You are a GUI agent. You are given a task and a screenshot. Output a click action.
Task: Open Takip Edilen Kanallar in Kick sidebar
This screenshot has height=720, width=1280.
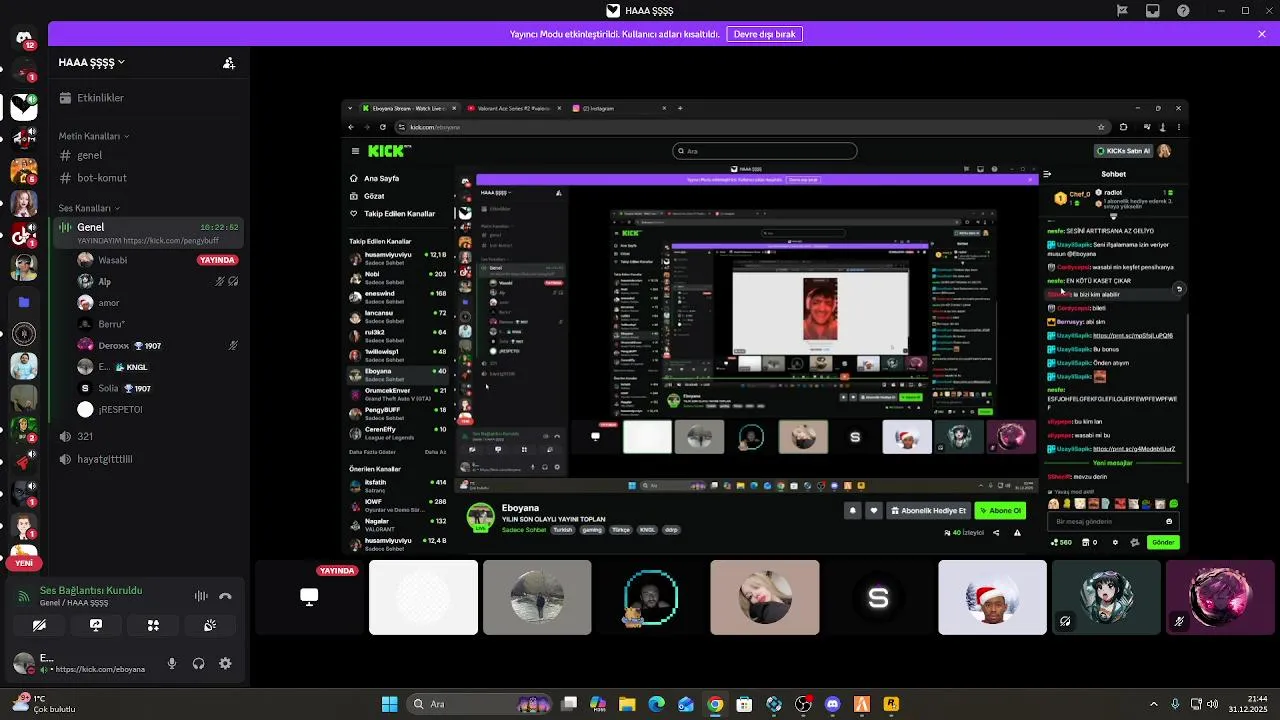(399, 214)
